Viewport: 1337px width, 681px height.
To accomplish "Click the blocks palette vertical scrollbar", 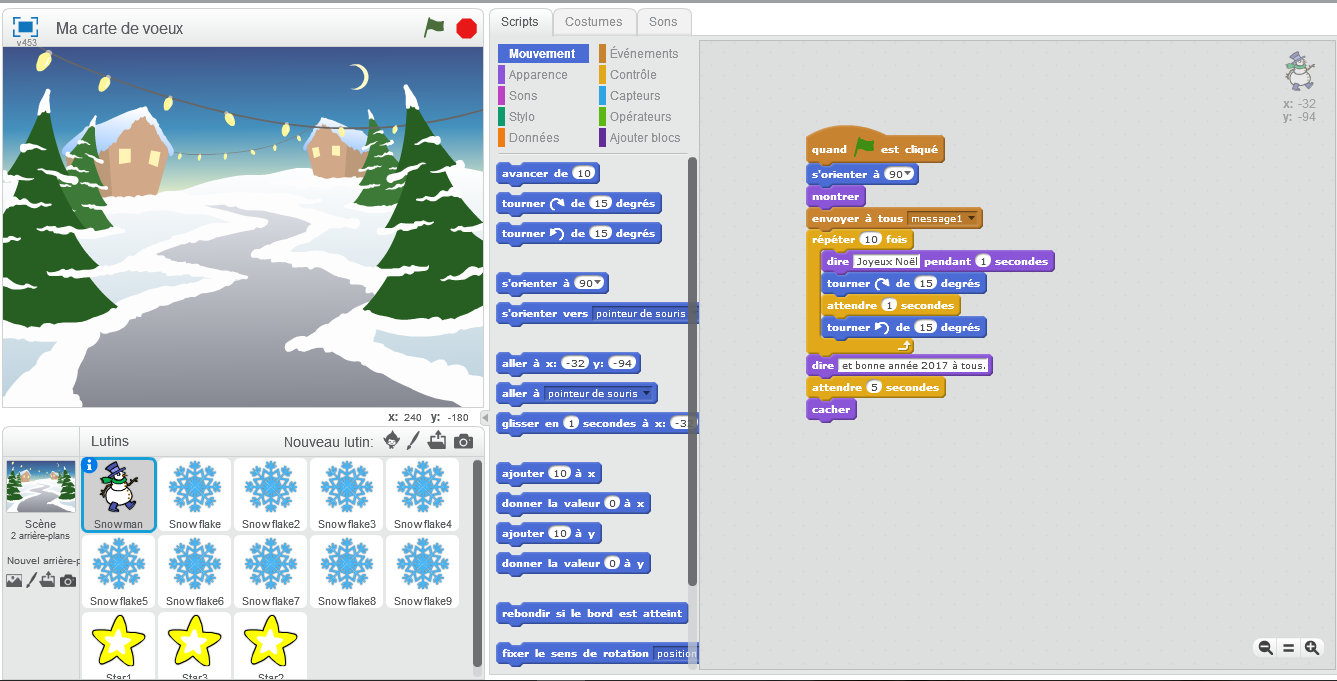I will click(x=692, y=370).
